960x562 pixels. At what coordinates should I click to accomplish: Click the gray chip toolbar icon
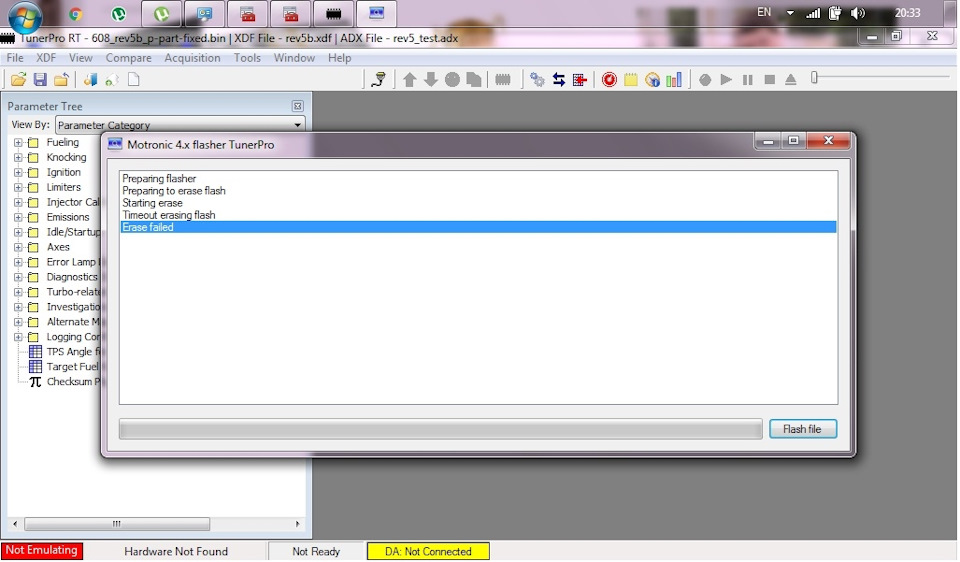503,80
